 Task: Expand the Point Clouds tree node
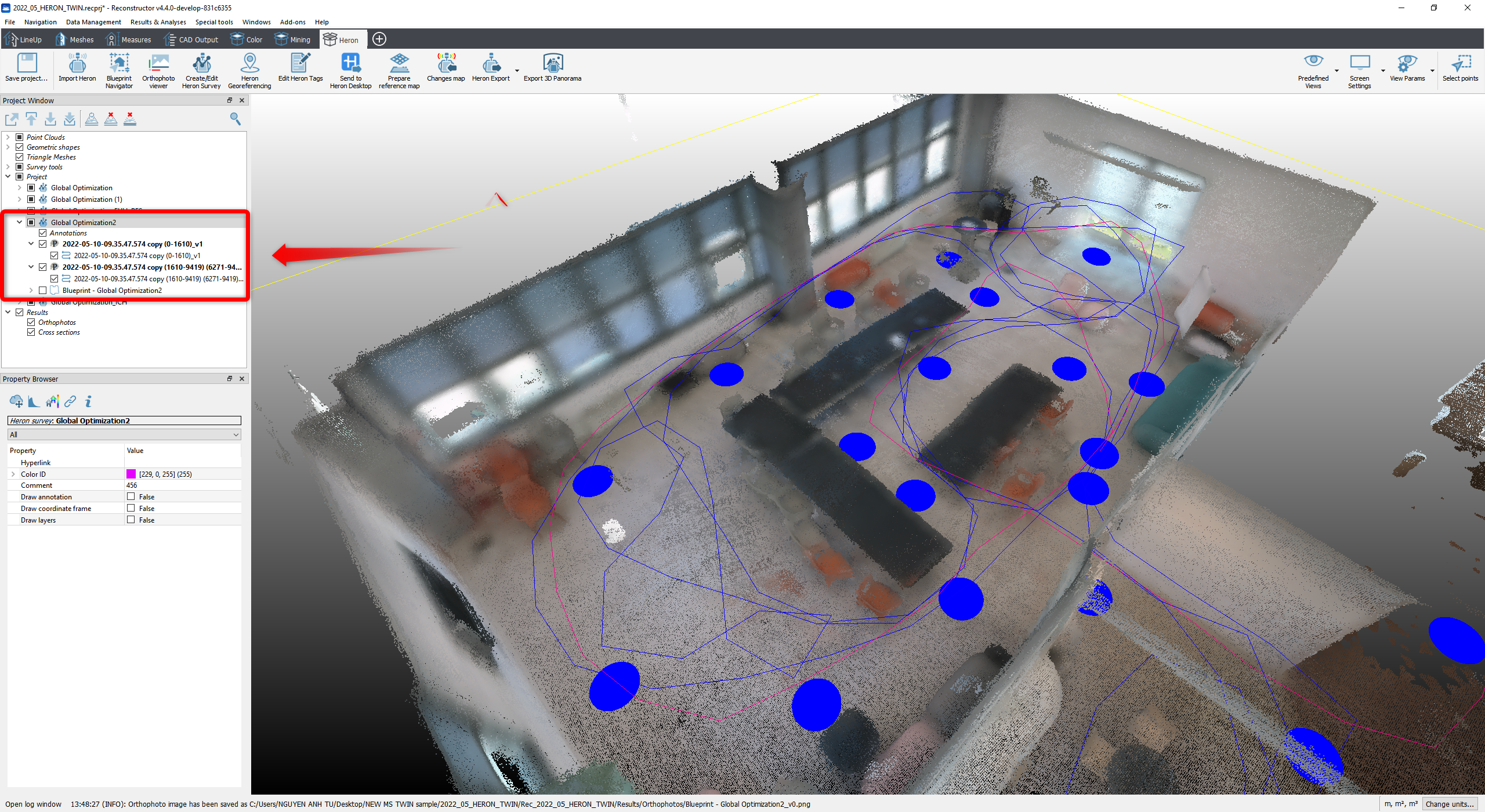pyautogui.click(x=8, y=137)
